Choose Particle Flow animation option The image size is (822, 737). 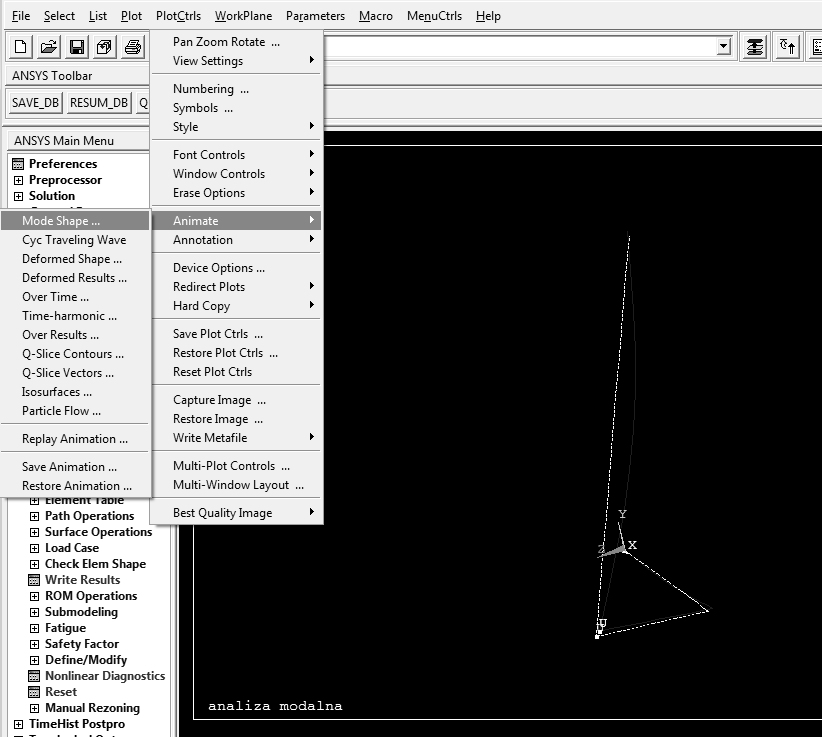pos(75,411)
